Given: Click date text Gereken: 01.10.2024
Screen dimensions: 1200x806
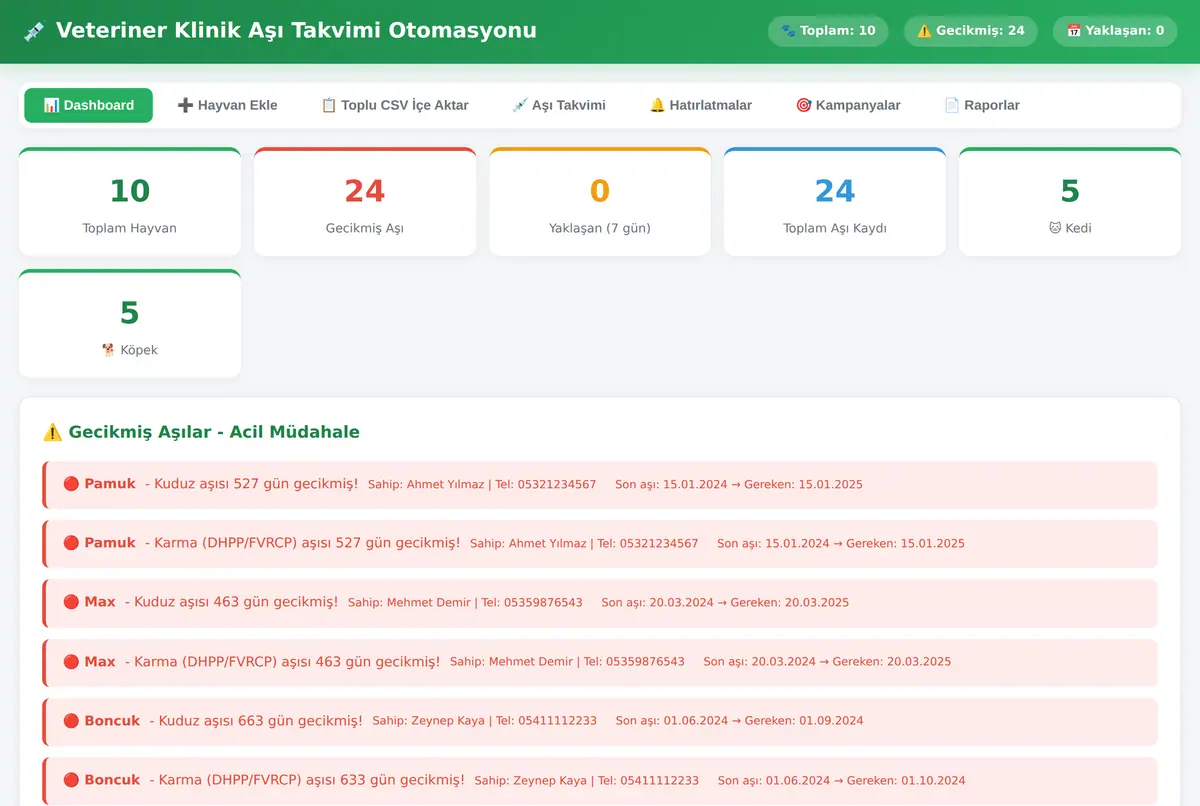Looking at the screenshot, I should pos(906,780).
